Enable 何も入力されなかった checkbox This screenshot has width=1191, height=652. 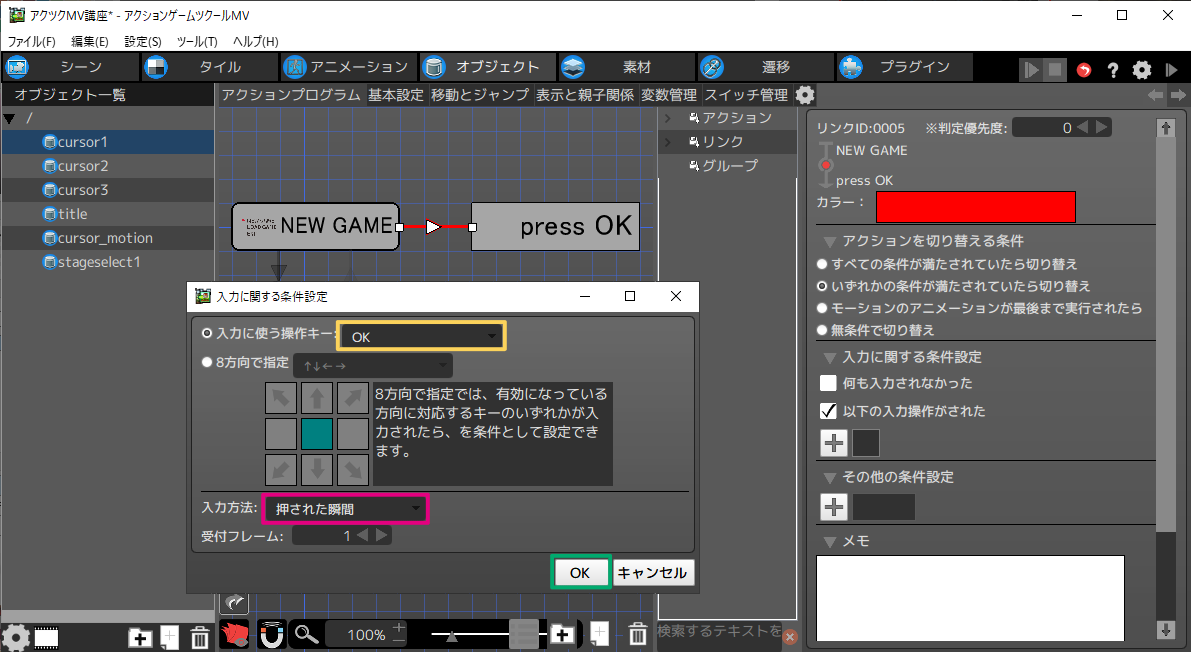tap(828, 383)
